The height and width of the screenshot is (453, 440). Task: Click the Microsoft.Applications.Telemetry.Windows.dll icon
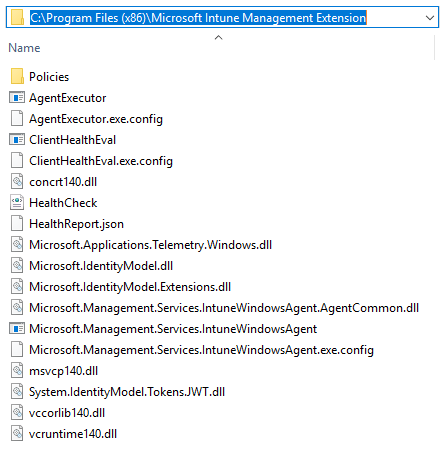17,245
